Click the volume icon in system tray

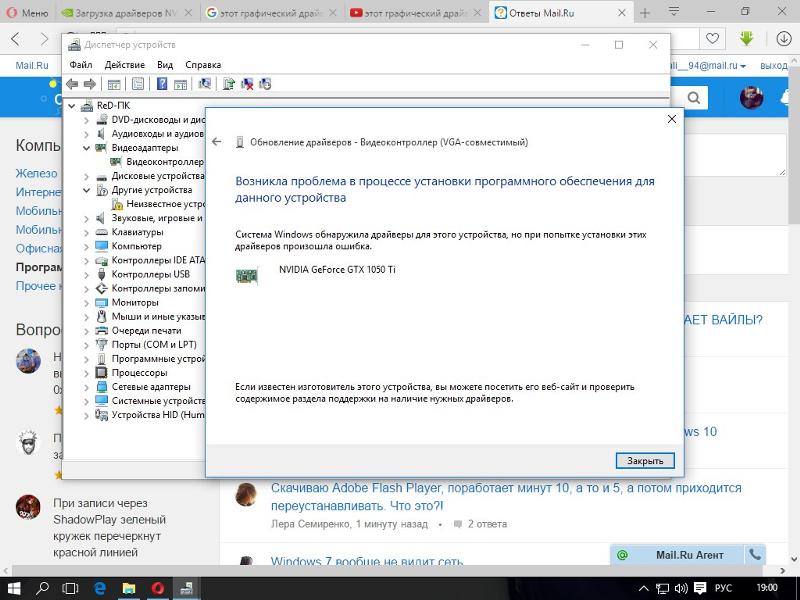[680, 589]
